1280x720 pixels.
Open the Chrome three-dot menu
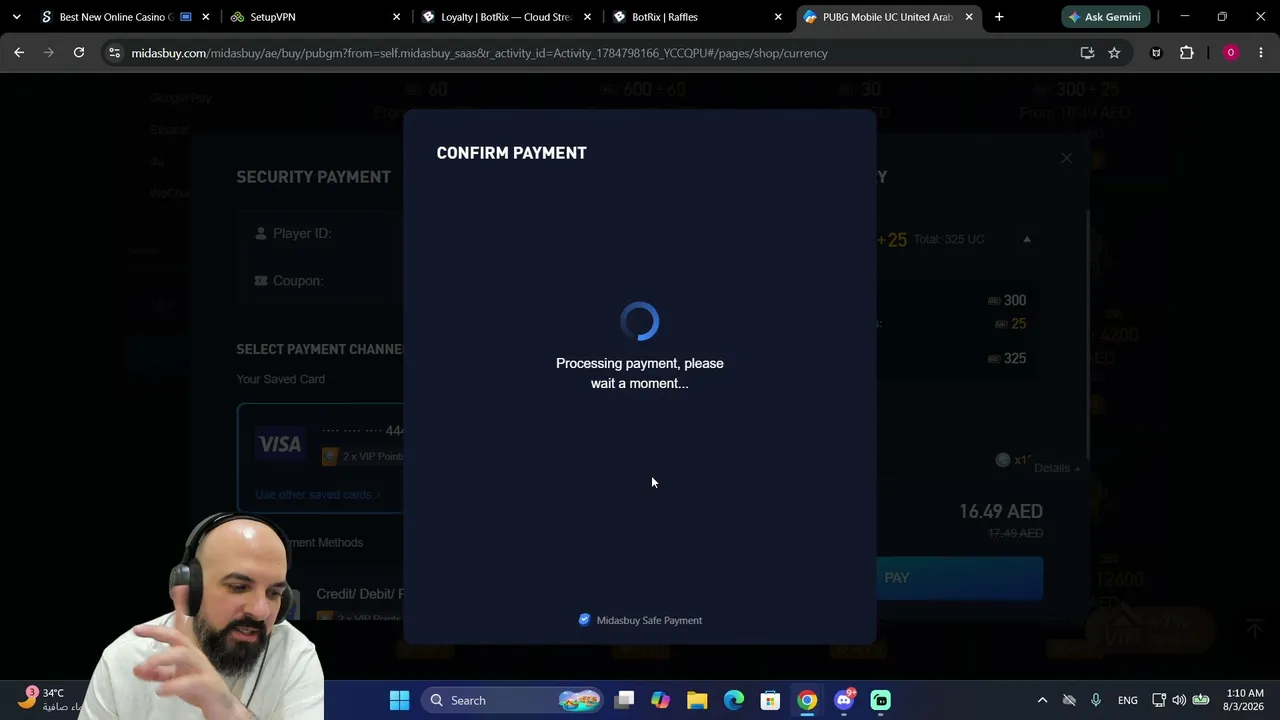point(1261,53)
